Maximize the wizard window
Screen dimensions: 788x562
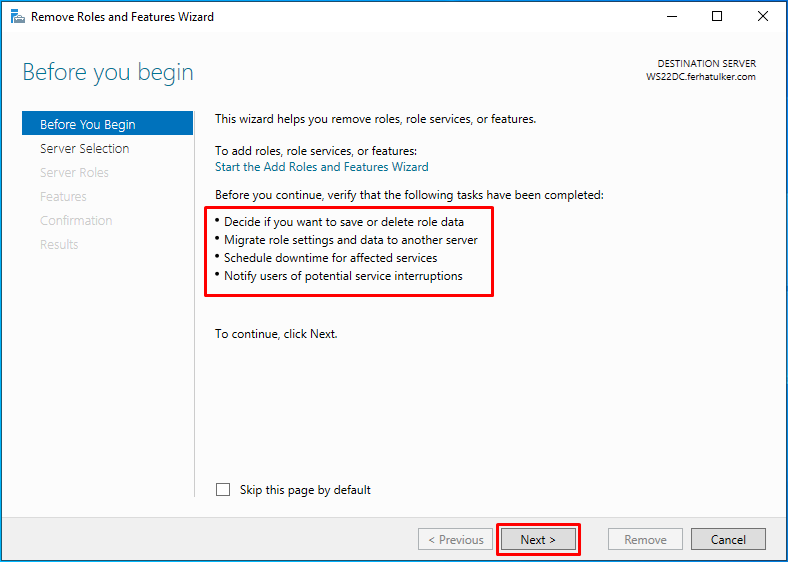pos(717,17)
